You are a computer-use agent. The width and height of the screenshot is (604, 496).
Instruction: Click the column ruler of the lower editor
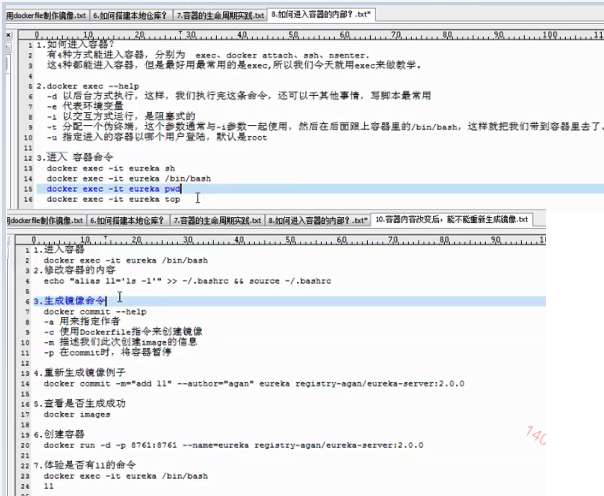280,240
